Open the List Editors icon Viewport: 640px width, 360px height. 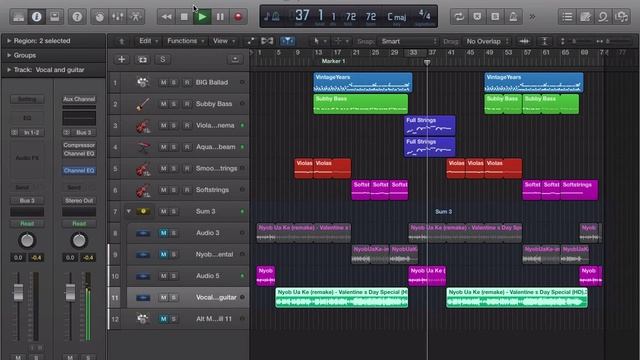point(567,17)
